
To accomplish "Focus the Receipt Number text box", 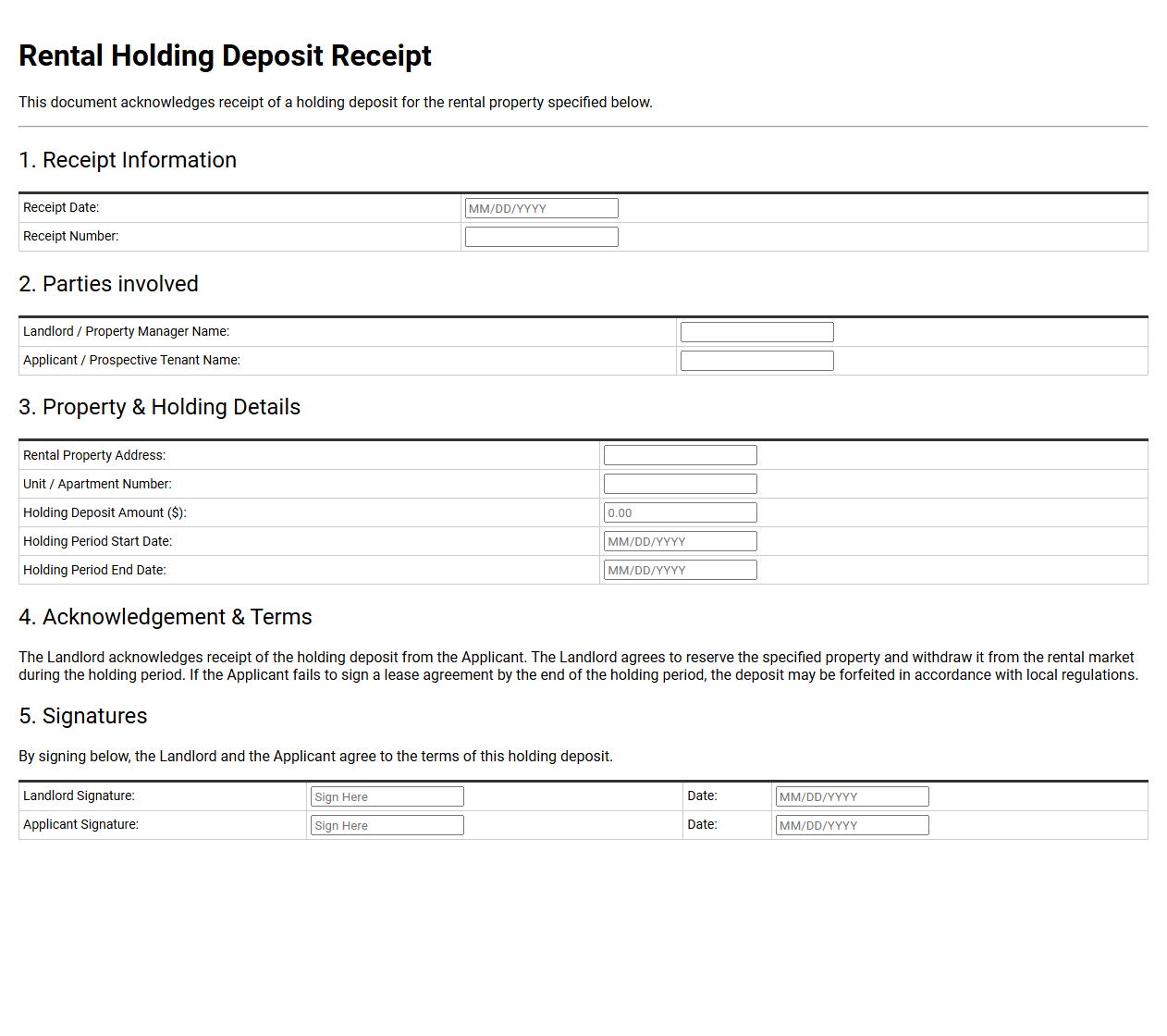I will tap(541, 237).
